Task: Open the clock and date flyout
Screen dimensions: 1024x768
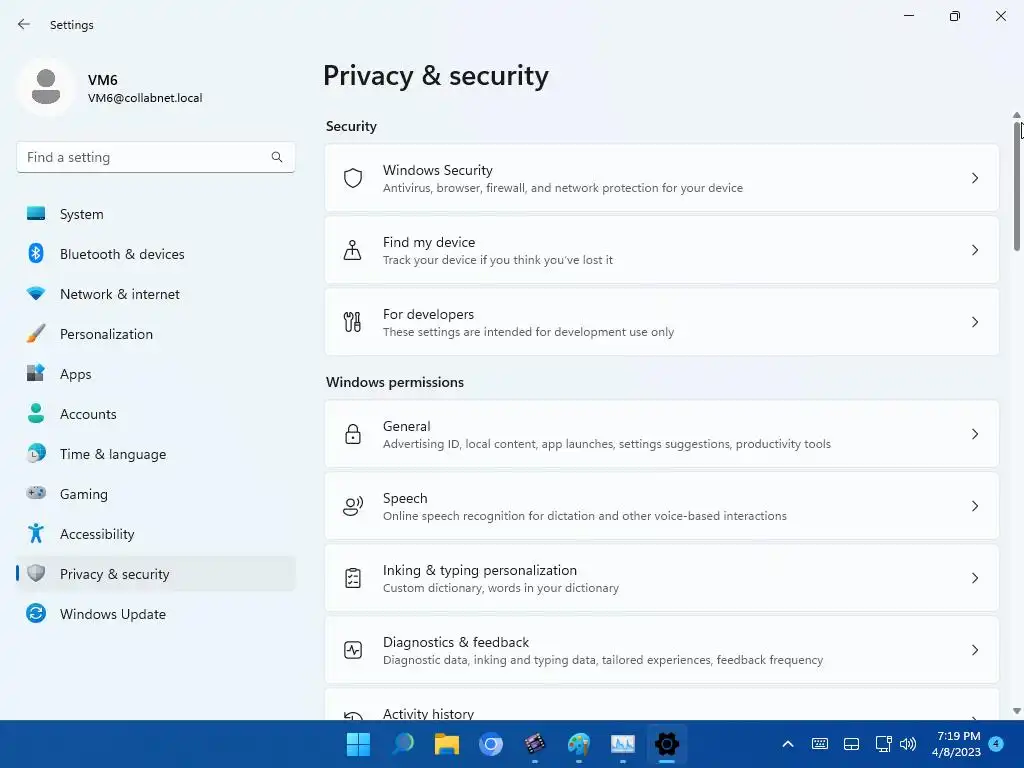Action: click(x=956, y=744)
